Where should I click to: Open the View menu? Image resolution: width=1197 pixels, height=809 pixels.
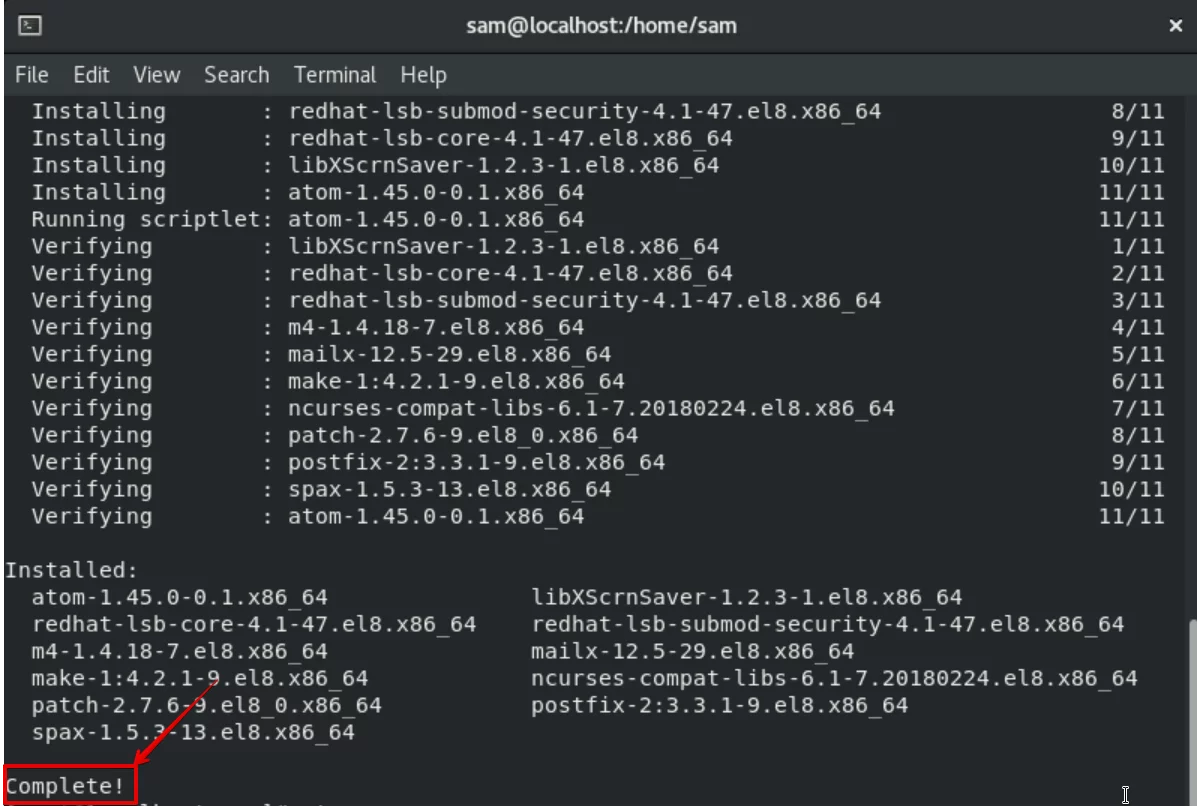pos(156,75)
